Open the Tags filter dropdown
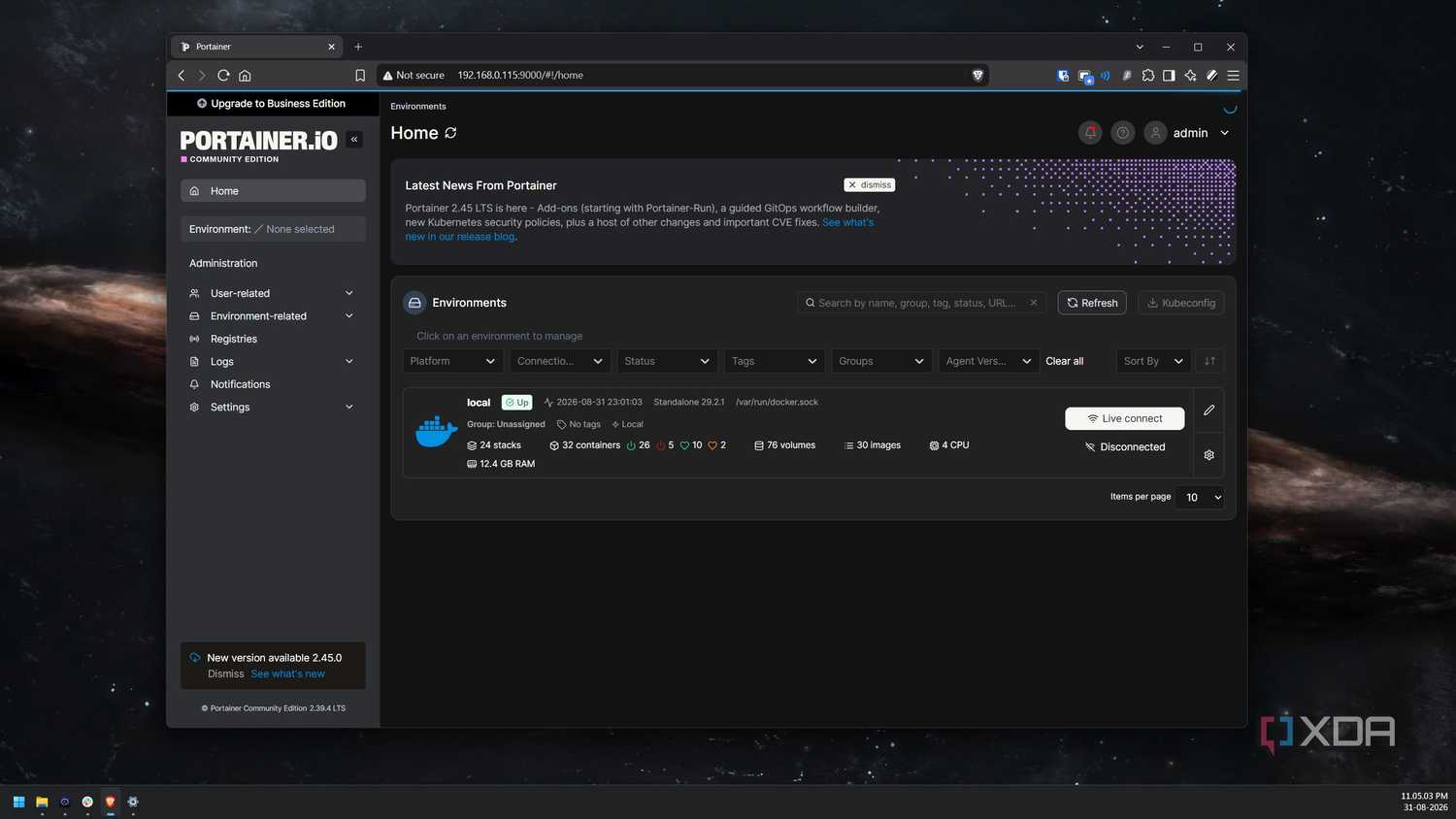Image resolution: width=1456 pixels, height=819 pixels. click(775, 361)
